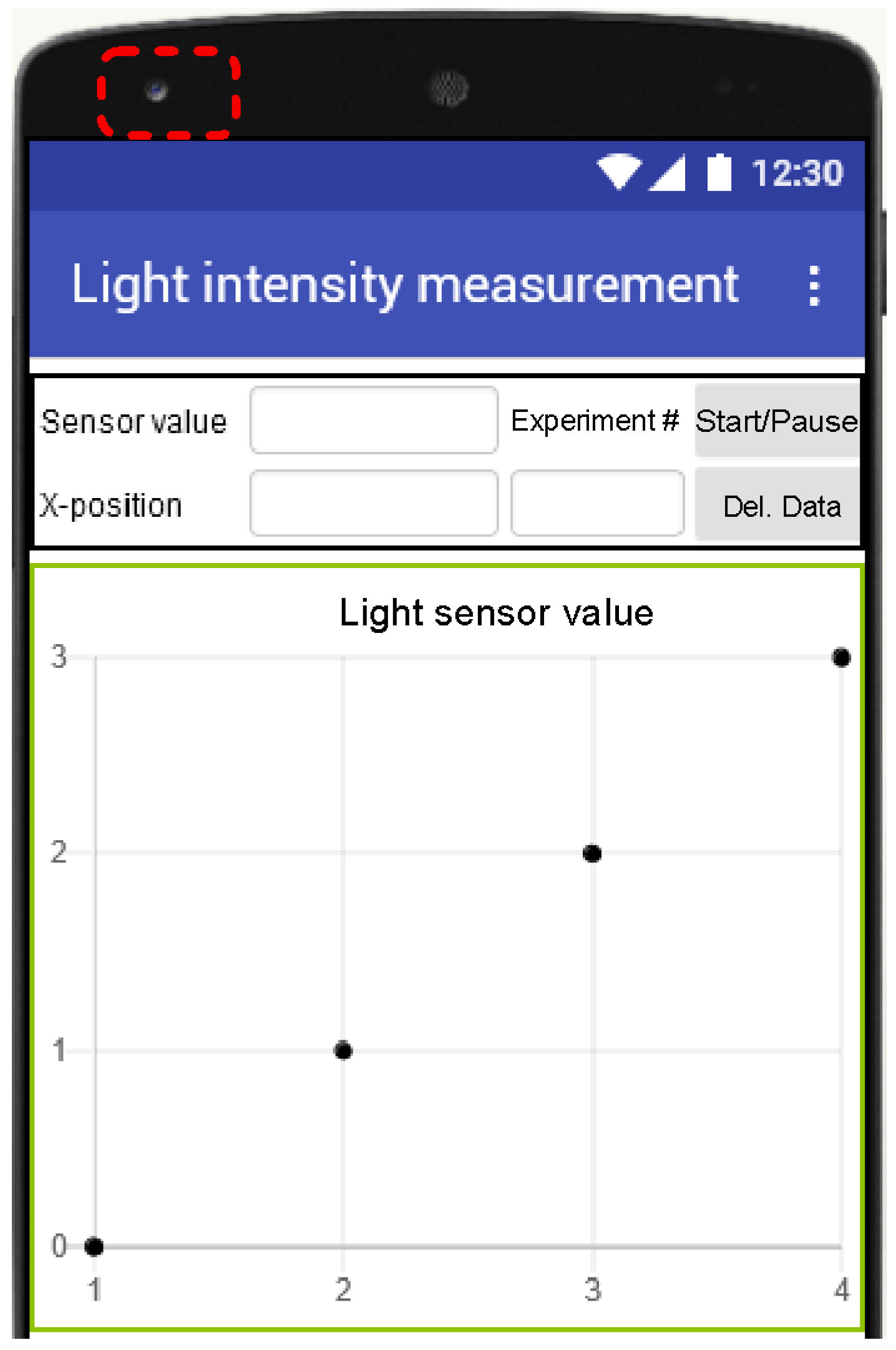Focus the X-position text field
The height and width of the screenshot is (1350, 896).
click(374, 504)
